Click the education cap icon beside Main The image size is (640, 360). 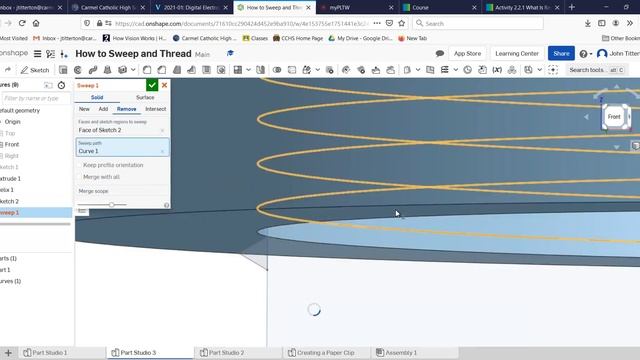[230, 53]
